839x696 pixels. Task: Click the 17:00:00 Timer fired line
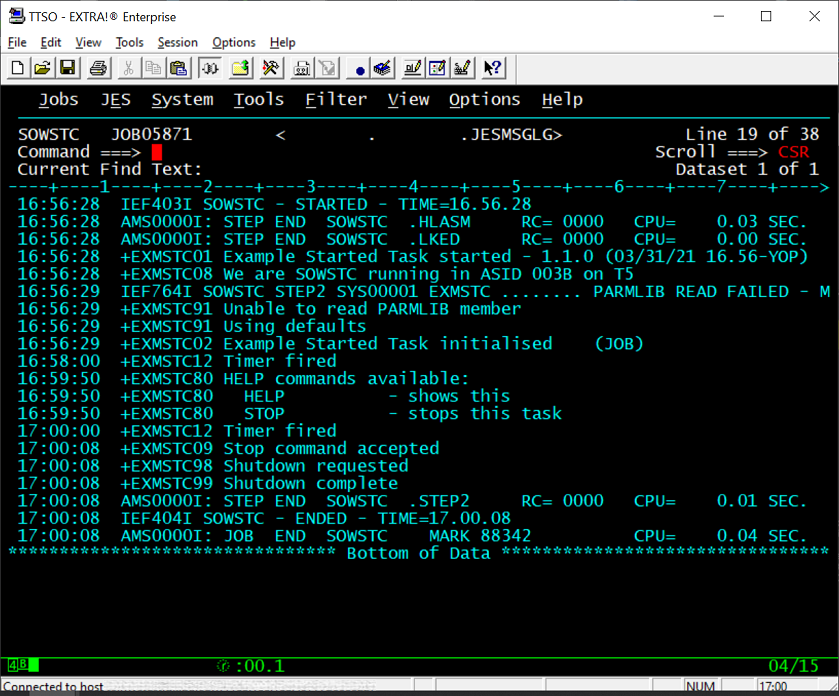(177, 431)
